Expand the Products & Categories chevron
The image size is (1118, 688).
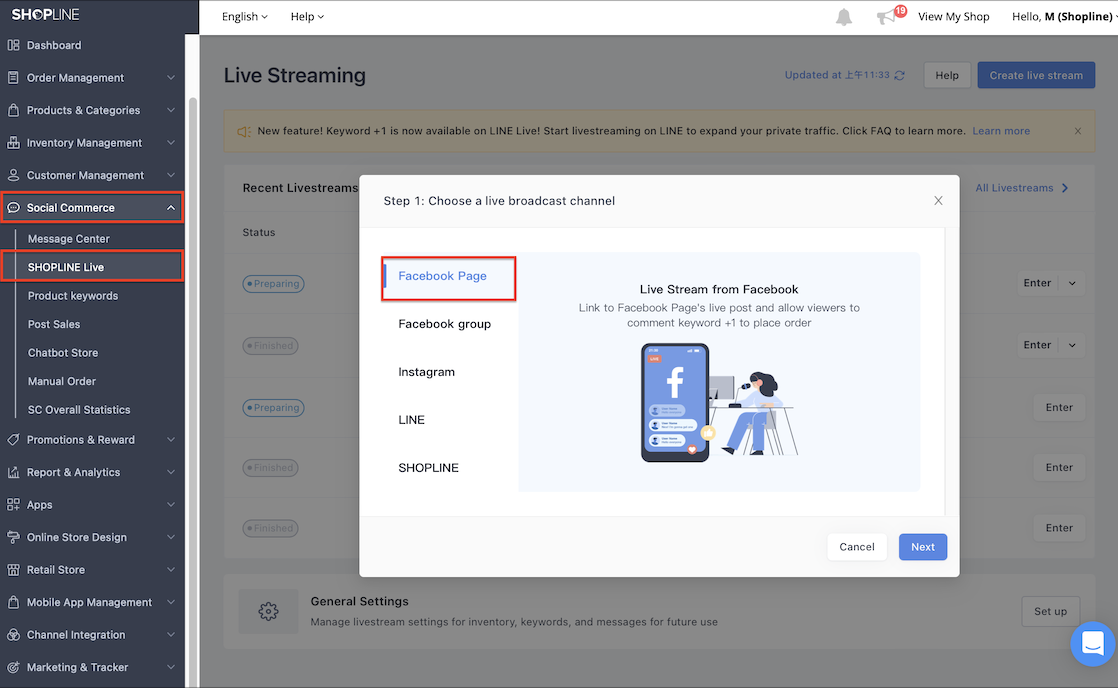pos(171,110)
